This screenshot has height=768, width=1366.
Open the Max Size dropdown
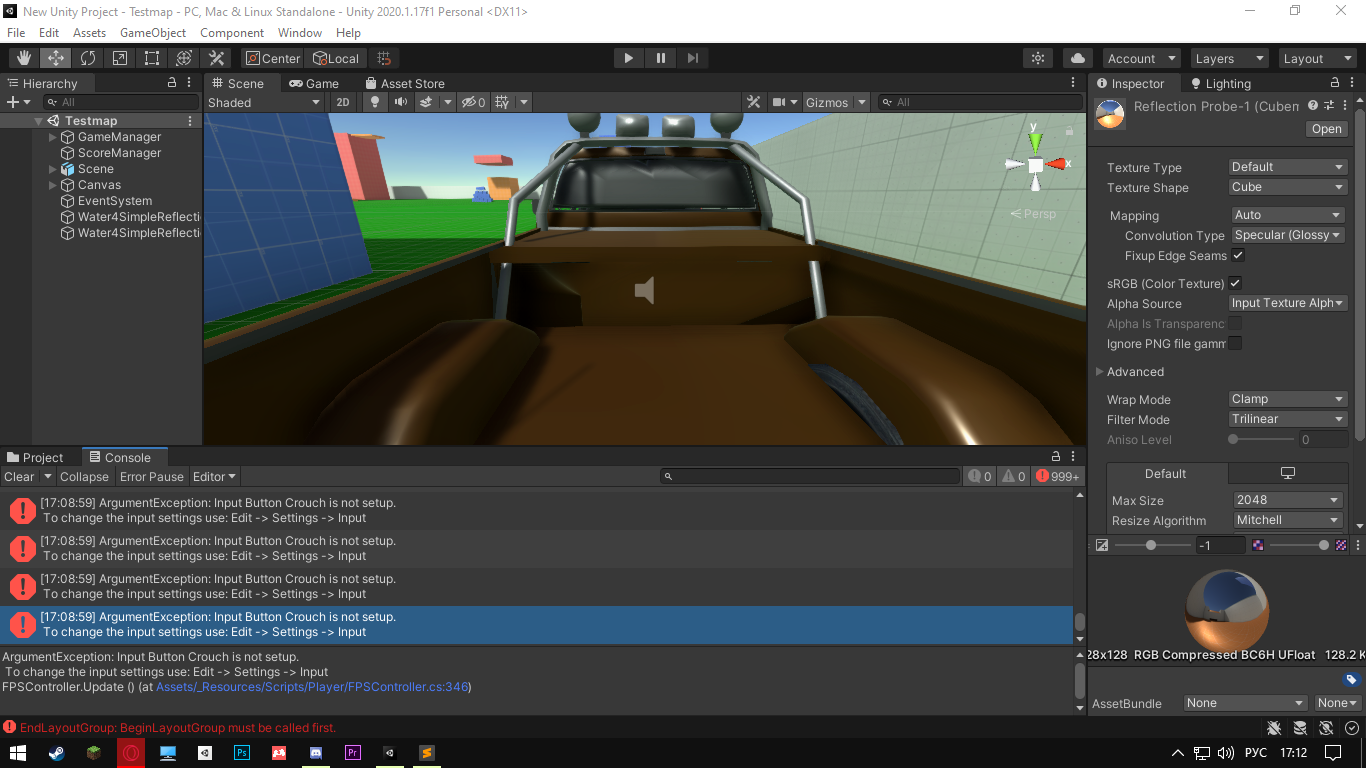pos(1287,500)
